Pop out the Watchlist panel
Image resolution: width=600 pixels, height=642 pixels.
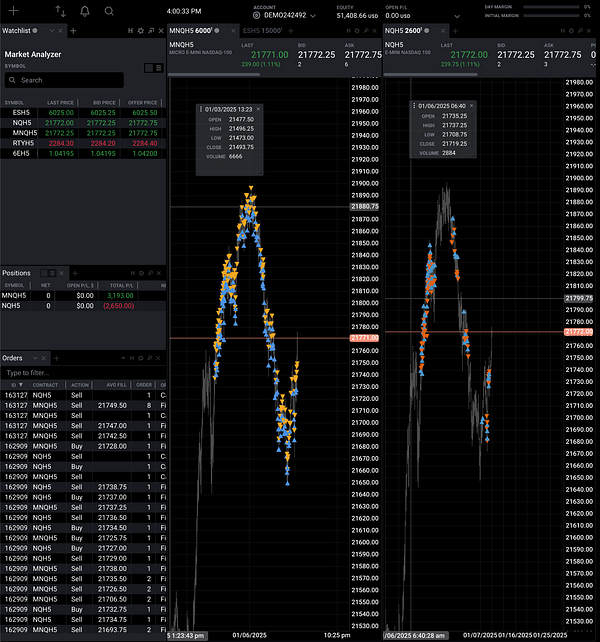[151, 31]
